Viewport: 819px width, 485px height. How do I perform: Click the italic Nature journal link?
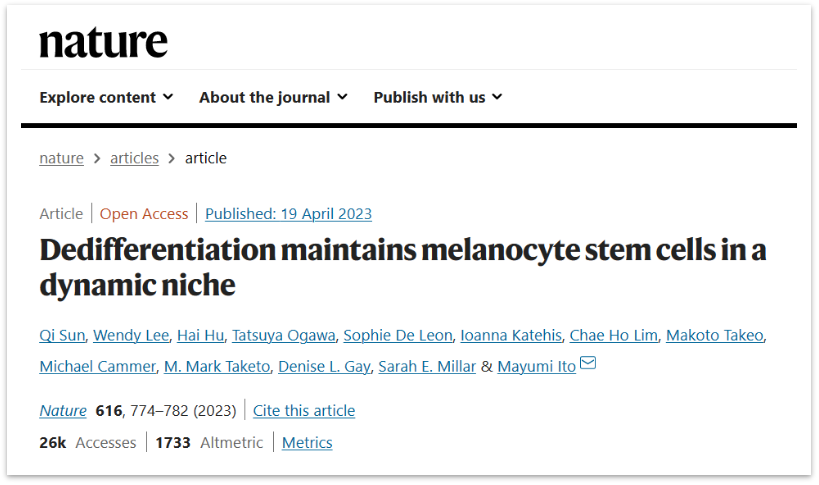pyautogui.click(x=63, y=410)
